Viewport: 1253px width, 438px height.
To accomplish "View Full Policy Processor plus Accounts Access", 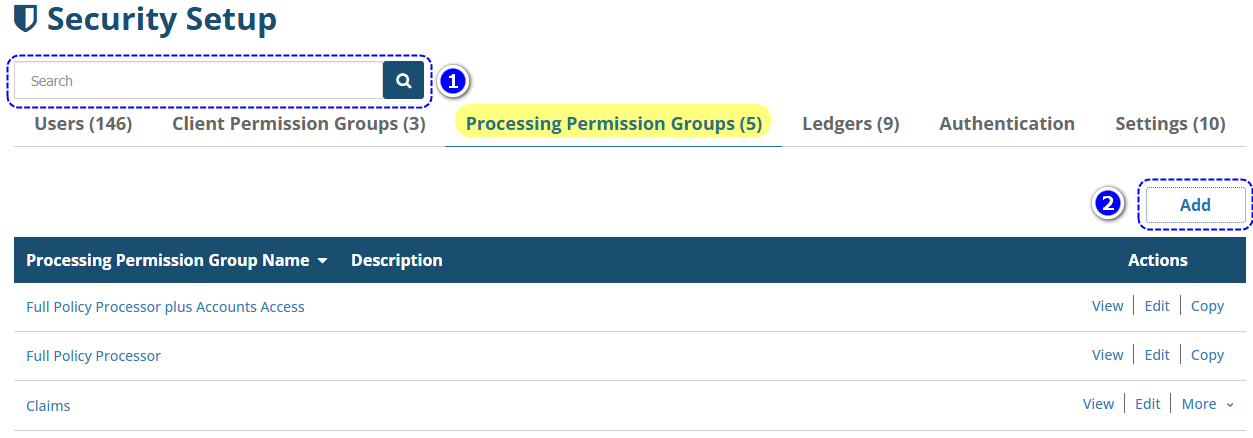I will click(1107, 306).
